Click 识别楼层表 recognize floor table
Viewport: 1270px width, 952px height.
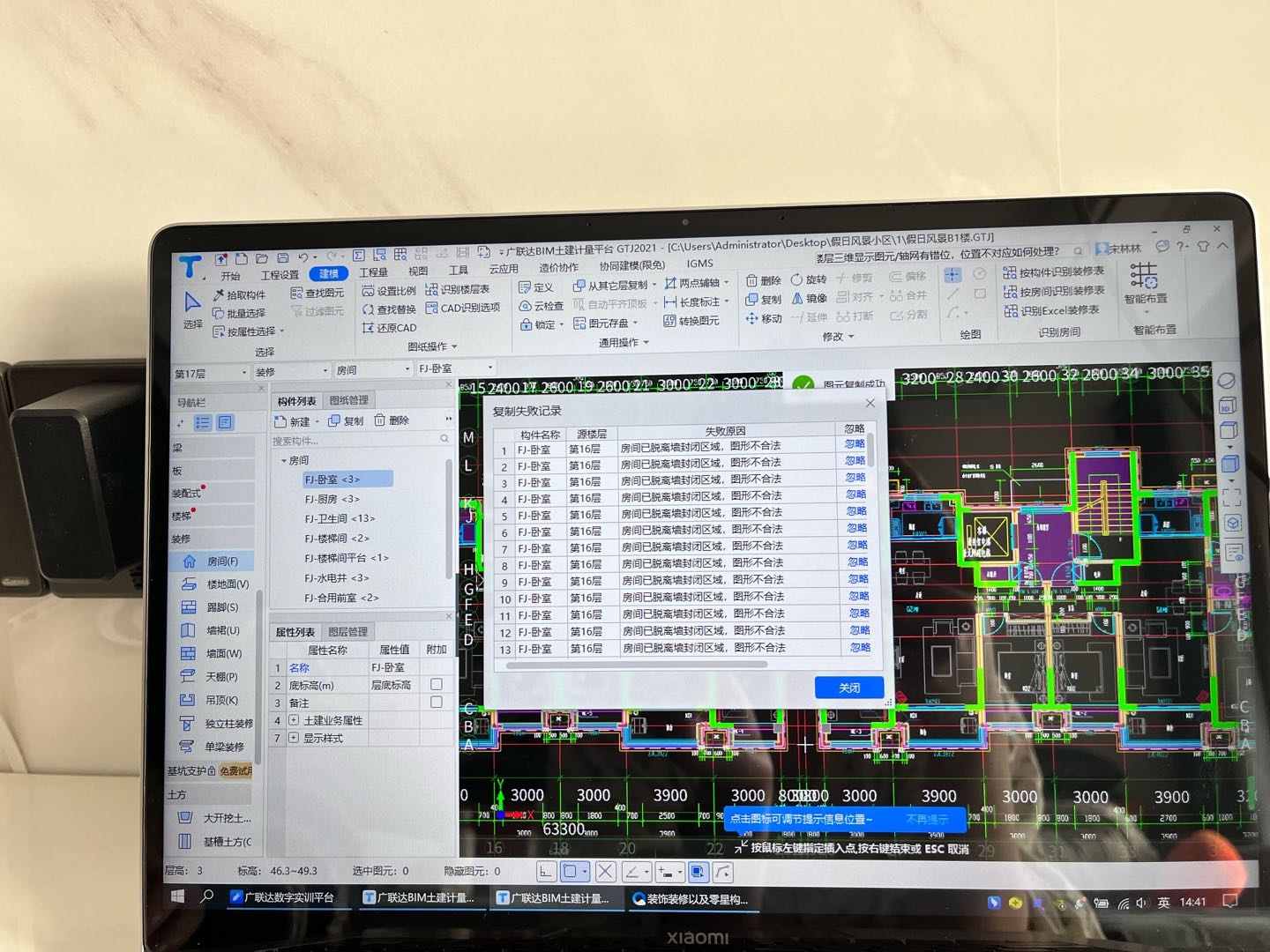(458, 289)
